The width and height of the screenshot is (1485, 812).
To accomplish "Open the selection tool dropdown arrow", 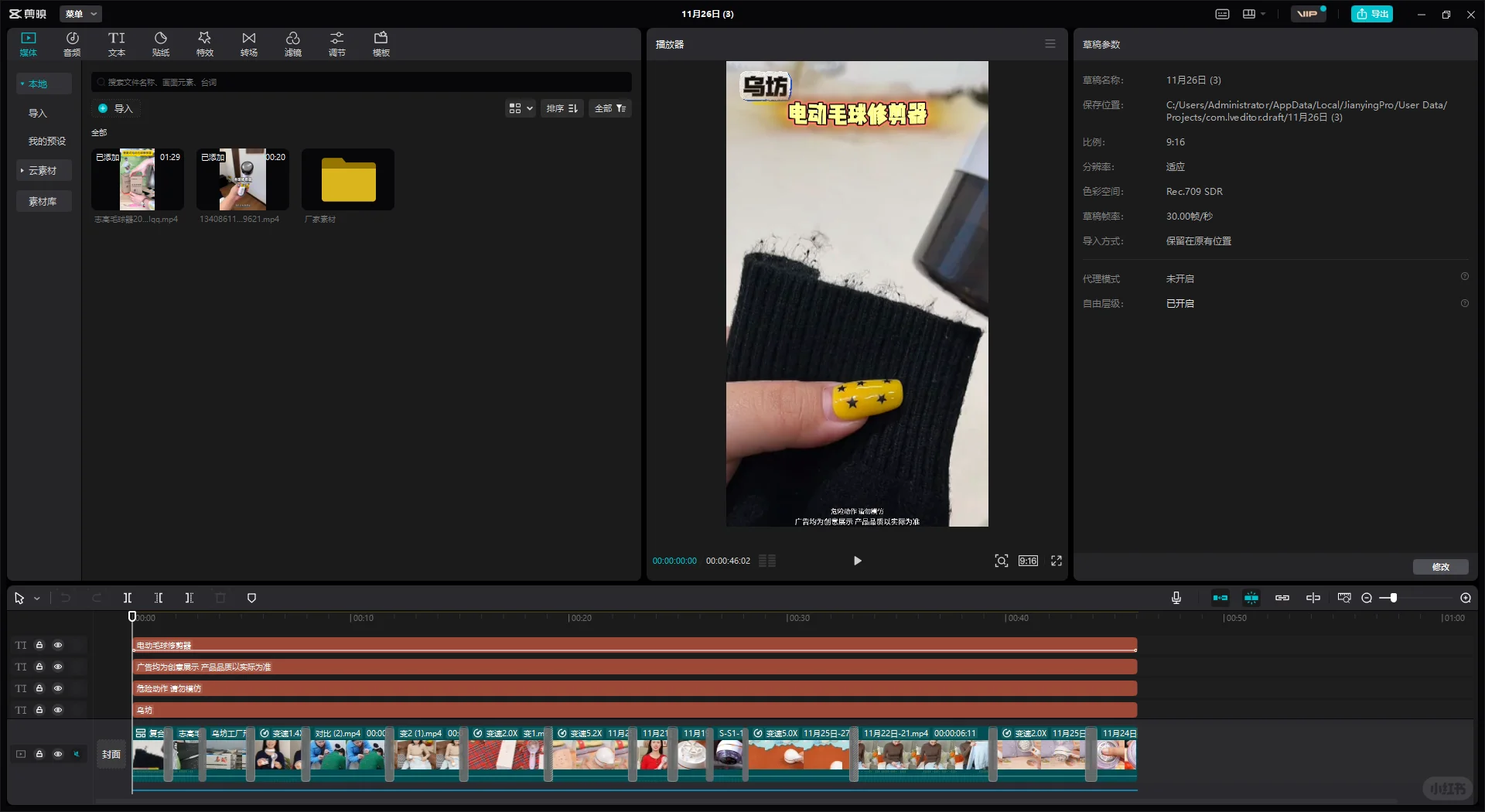I will pyautogui.click(x=36, y=599).
